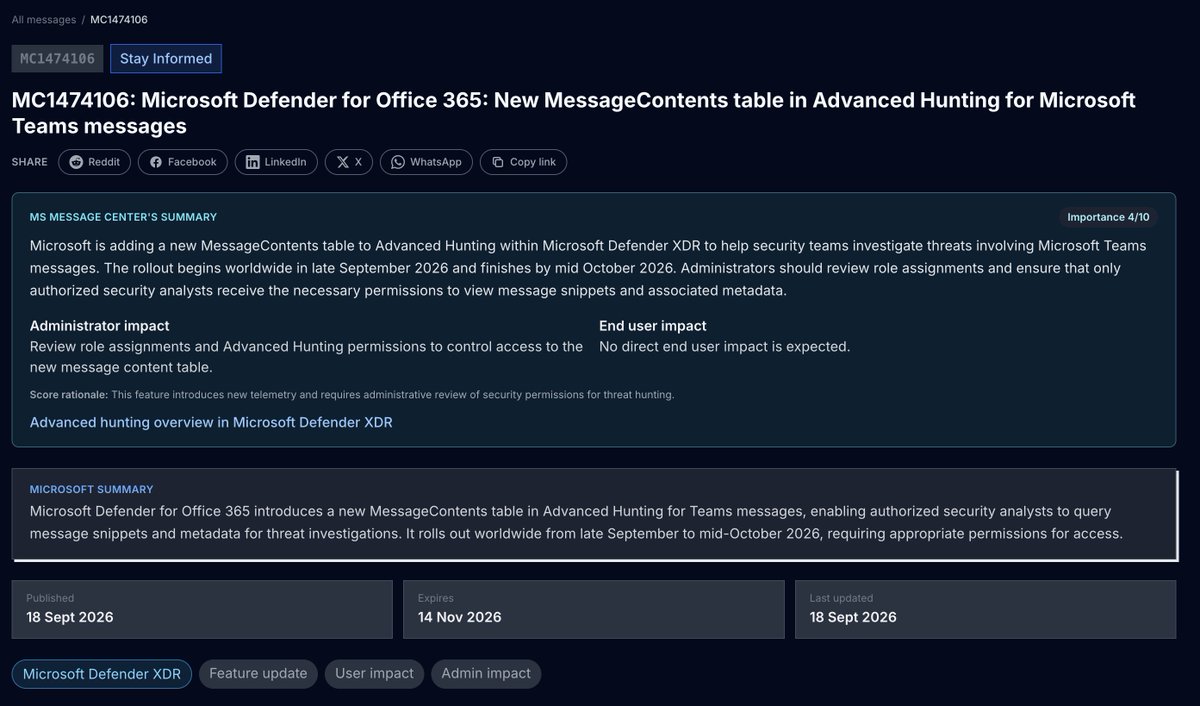Select the Stay Informed badge
The image size is (1200, 706).
pos(166,59)
